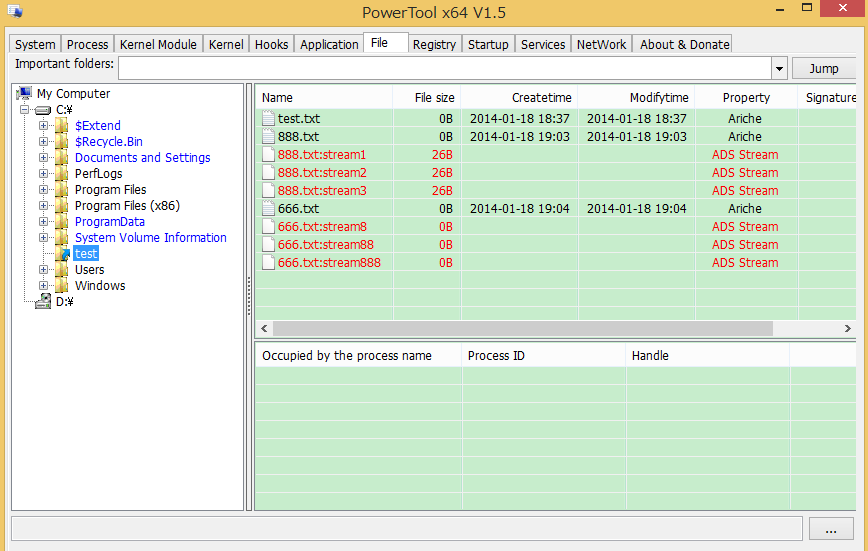Click the ellipsis button at bottom right
868x551 pixels.
(831, 529)
